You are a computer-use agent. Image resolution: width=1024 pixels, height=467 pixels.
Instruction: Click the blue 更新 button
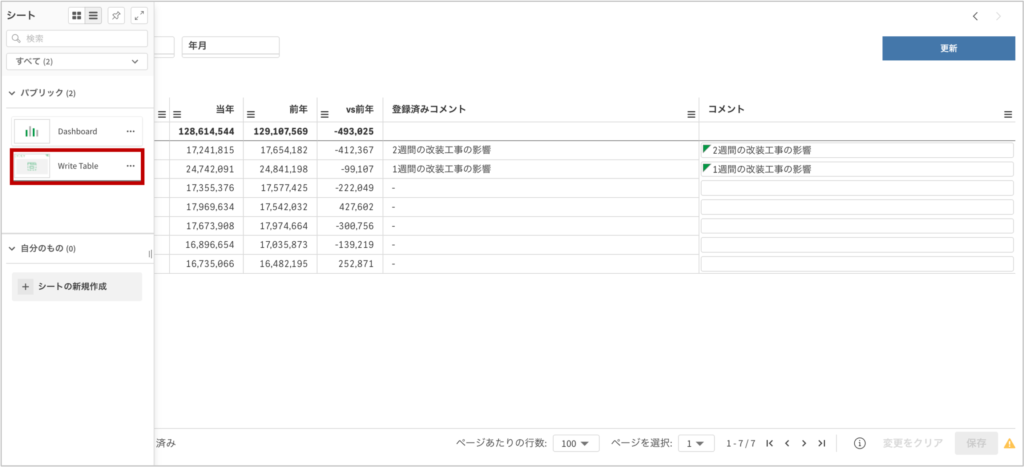point(948,48)
